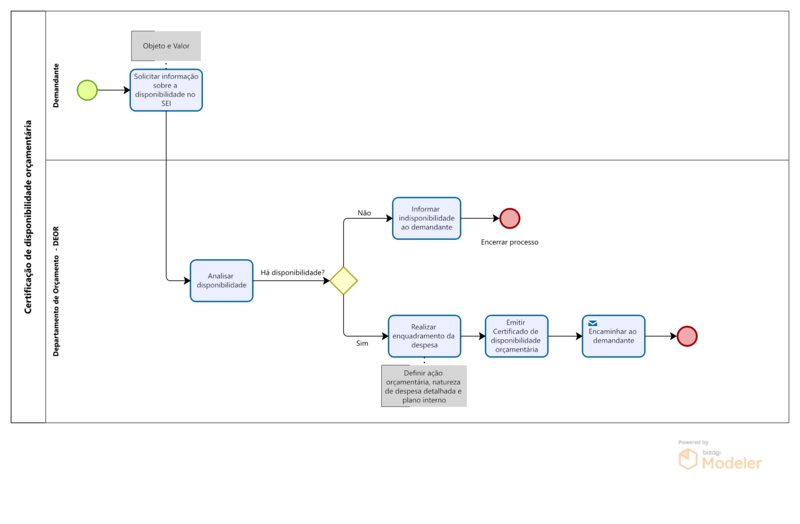Image resolution: width=800 pixels, height=524 pixels.
Task: Click the Há disponibilidade? gateway label
Action: pyautogui.click(x=292, y=272)
